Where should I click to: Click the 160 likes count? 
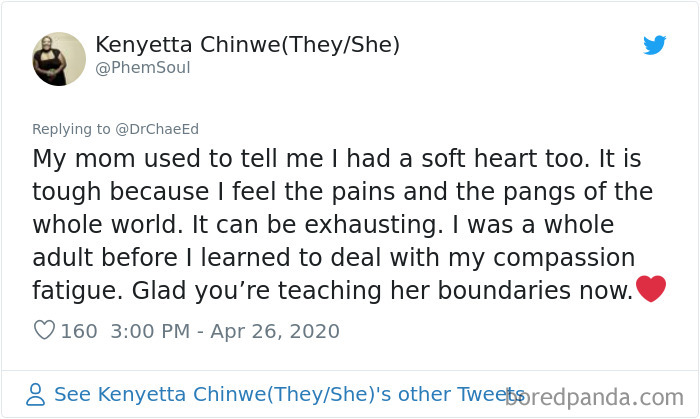click(79, 331)
